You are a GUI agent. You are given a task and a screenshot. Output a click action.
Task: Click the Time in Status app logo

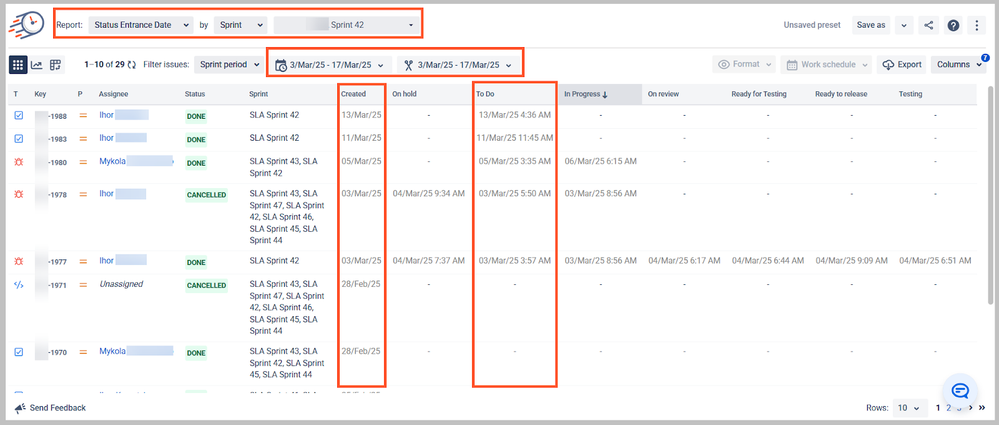[26, 24]
